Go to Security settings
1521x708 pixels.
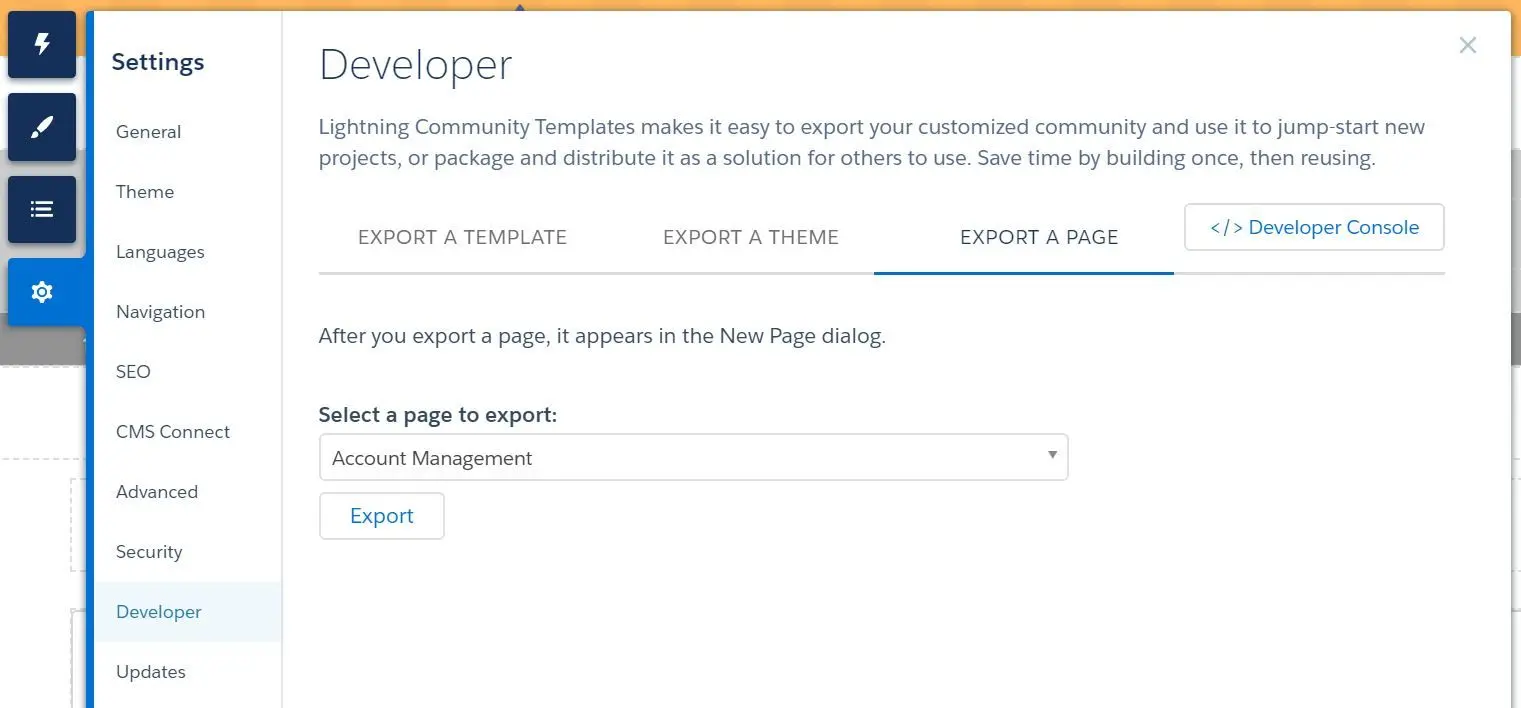pos(188,552)
